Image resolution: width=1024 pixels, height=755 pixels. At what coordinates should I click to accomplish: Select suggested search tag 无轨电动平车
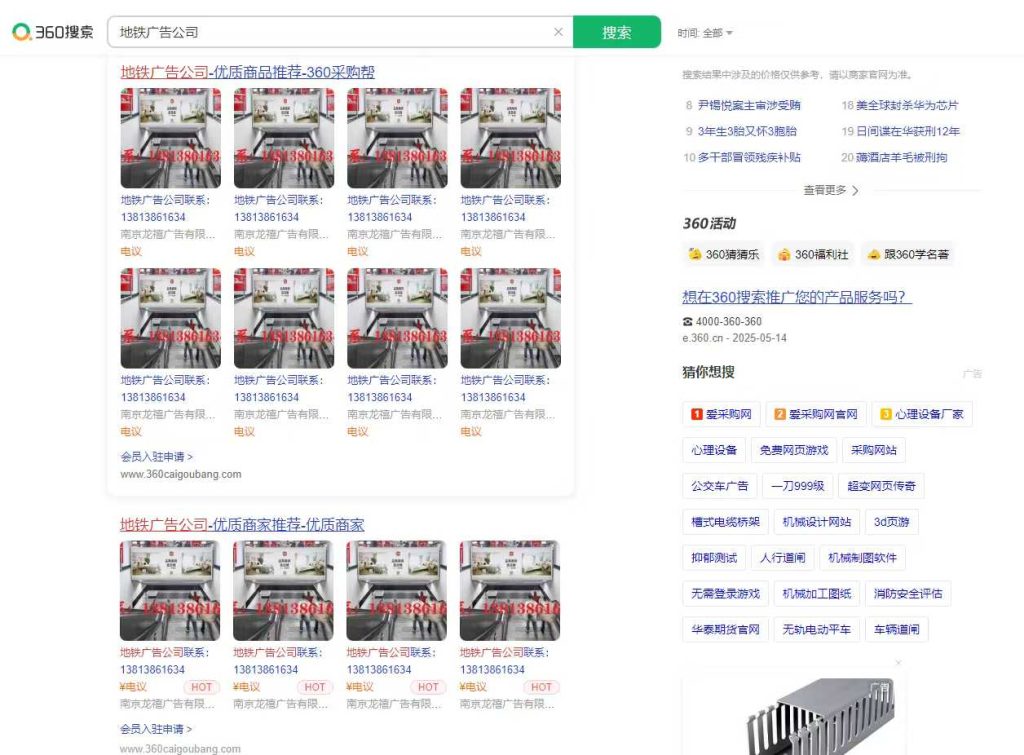(817, 630)
